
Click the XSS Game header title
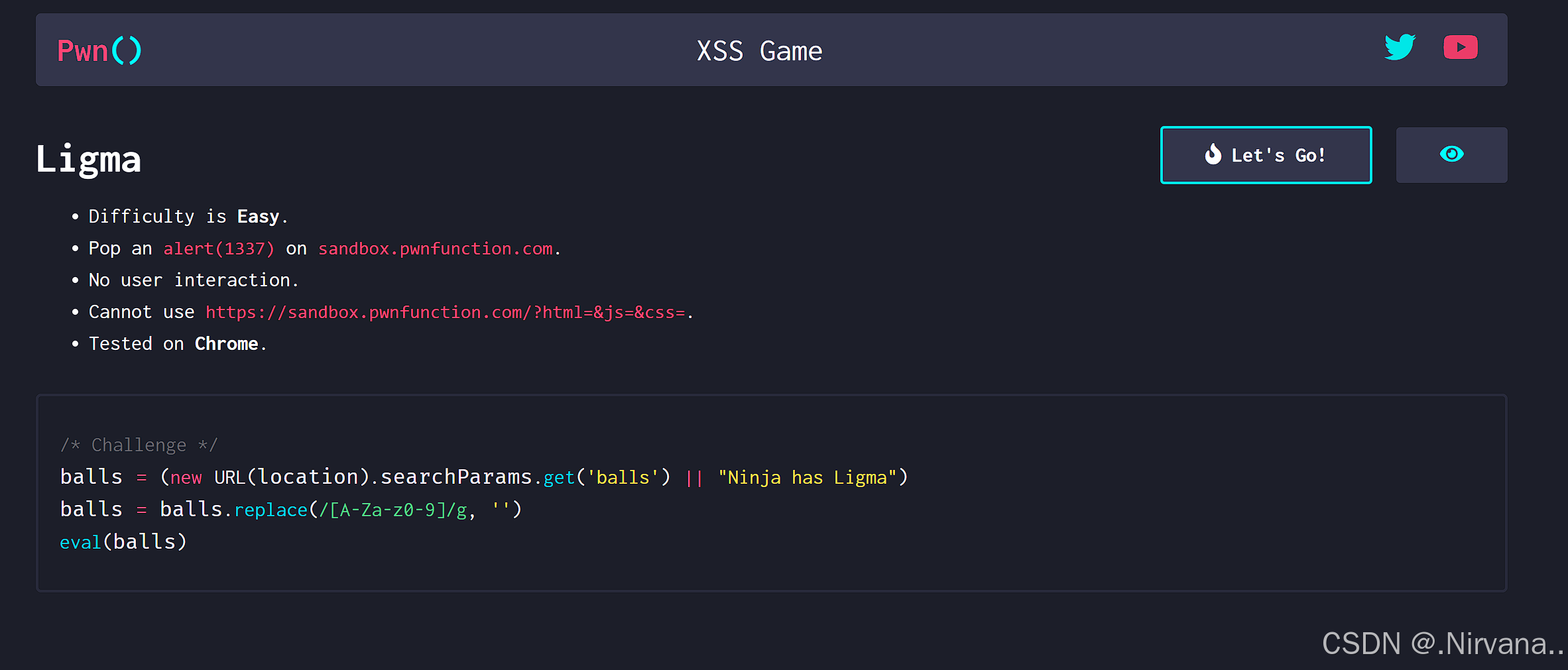(x=759, y=51)
